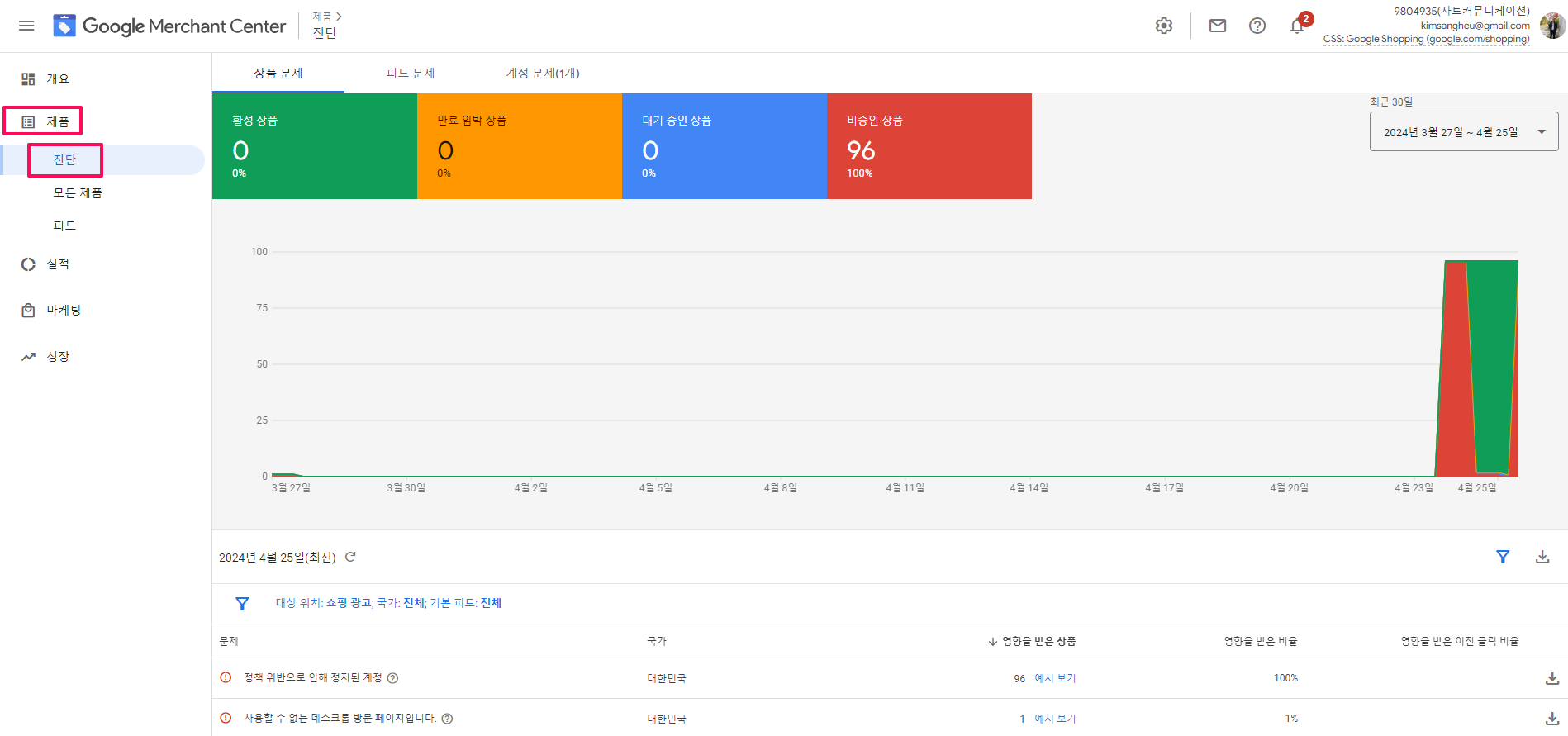Click error icon of 데스크톱 방문 페이지 row

coord(226,718)
